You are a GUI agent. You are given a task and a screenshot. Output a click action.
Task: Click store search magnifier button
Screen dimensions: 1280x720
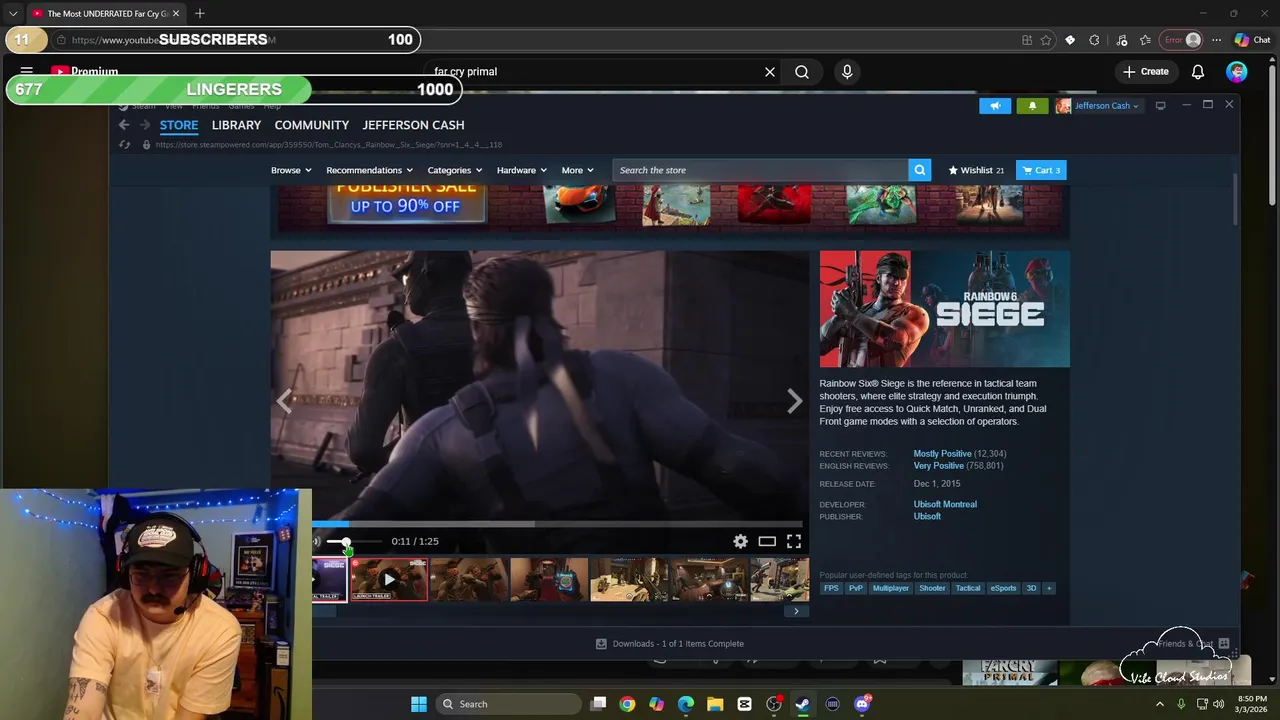coord(920,170)
